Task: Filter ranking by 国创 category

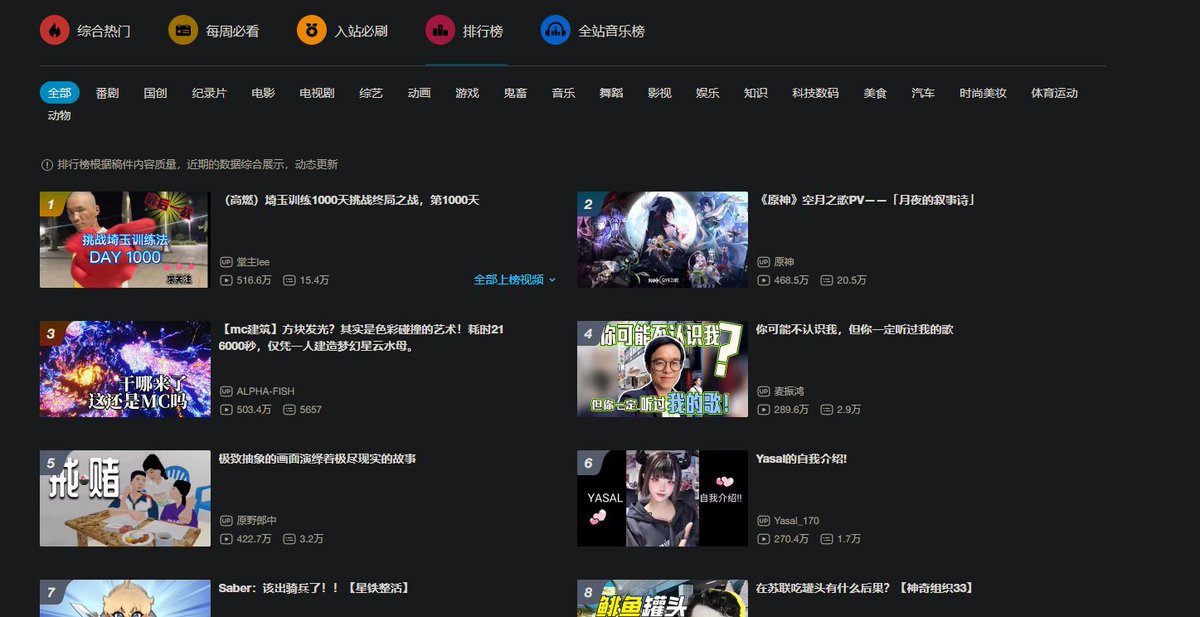Action: pyautogui.click(x=155, y=93)
